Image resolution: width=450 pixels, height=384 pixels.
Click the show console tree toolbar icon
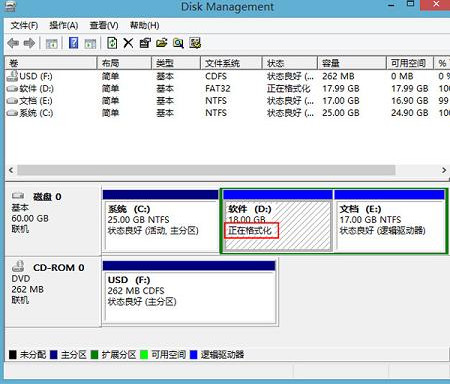(52, 43)
